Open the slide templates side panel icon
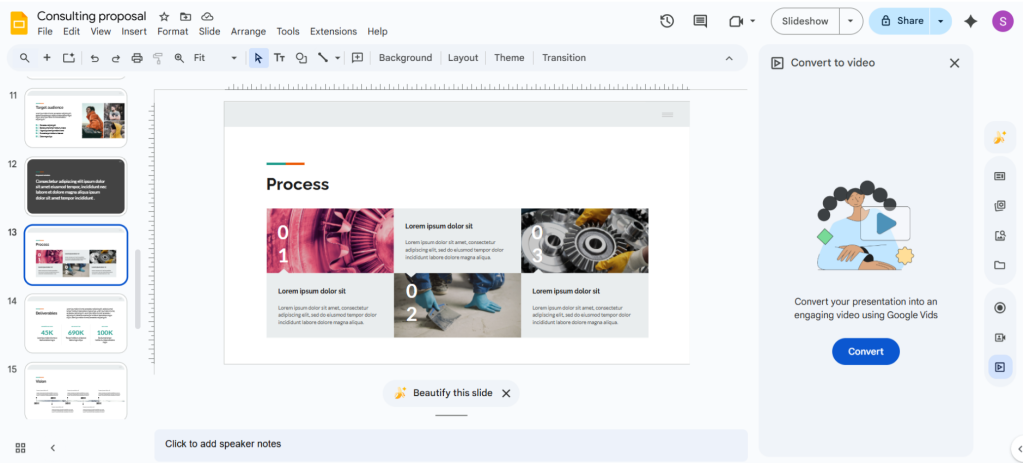The image size is (1024, 463). [x=1000, y=176]
